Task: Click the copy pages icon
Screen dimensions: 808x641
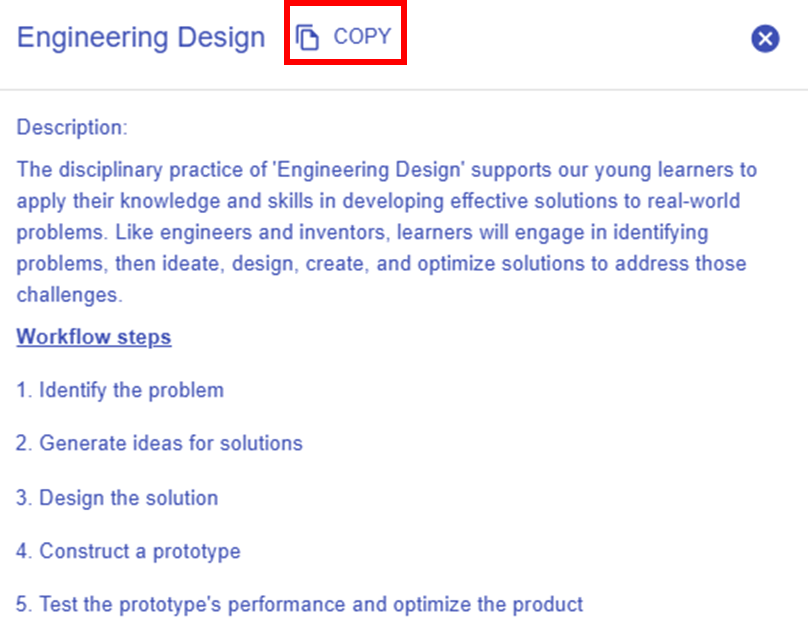Action: point(308,37)
